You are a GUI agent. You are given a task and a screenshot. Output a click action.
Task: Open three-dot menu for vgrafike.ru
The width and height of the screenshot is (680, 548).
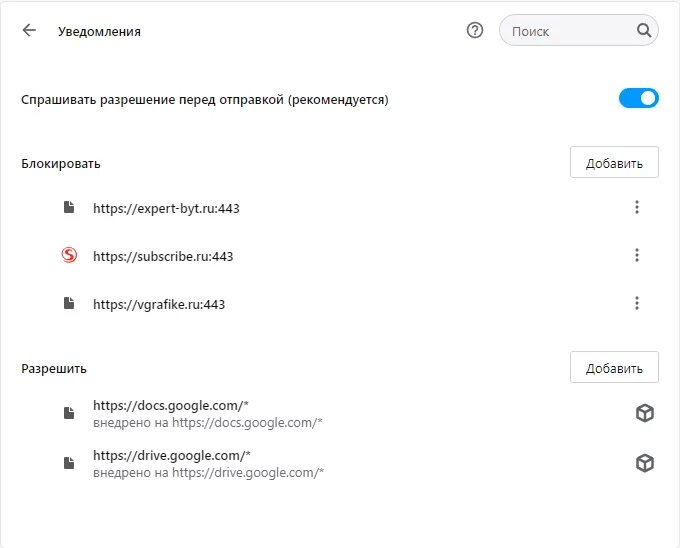(637, 303)
